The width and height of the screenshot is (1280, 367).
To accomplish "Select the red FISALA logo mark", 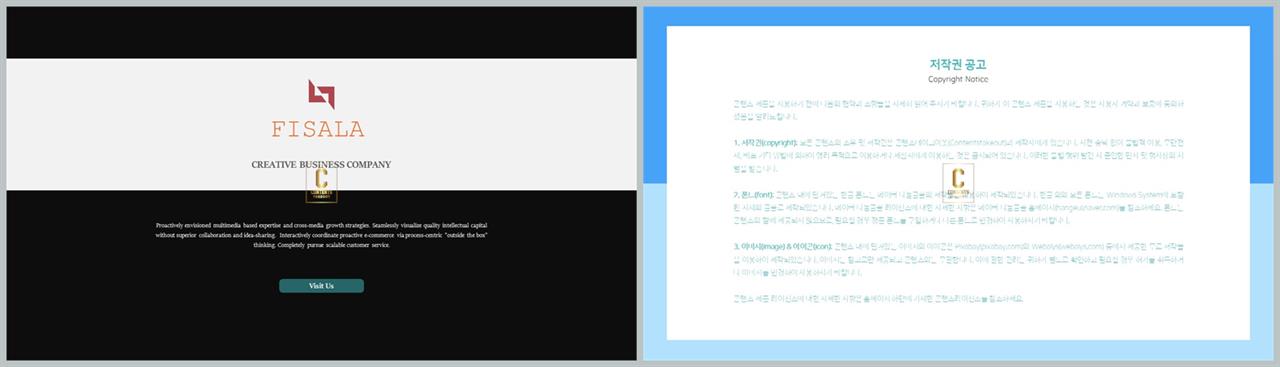I will pyautogui.click(x=321, y=95).
